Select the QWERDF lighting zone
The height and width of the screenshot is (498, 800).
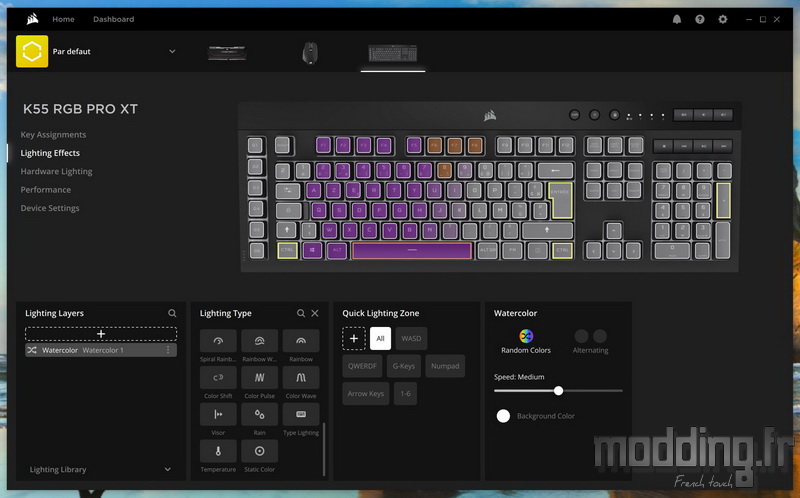click(x=362, y=366)
